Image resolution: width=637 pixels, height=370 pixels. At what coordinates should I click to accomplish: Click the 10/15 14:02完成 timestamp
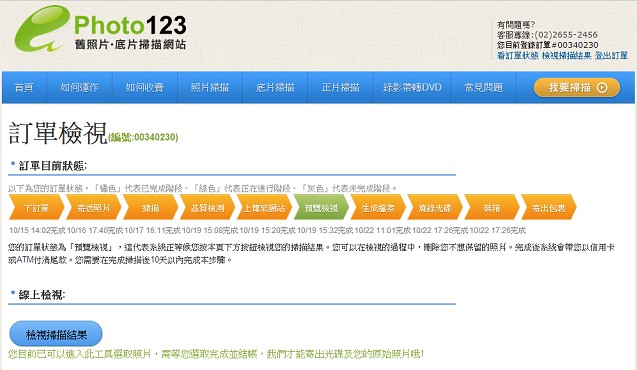coord(37,230)
